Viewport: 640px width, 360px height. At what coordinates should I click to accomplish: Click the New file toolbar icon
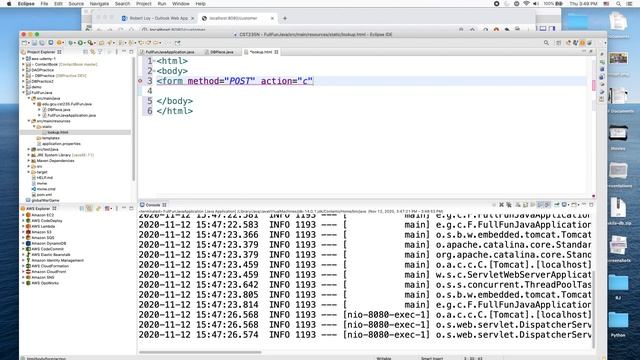pos(24,42)
